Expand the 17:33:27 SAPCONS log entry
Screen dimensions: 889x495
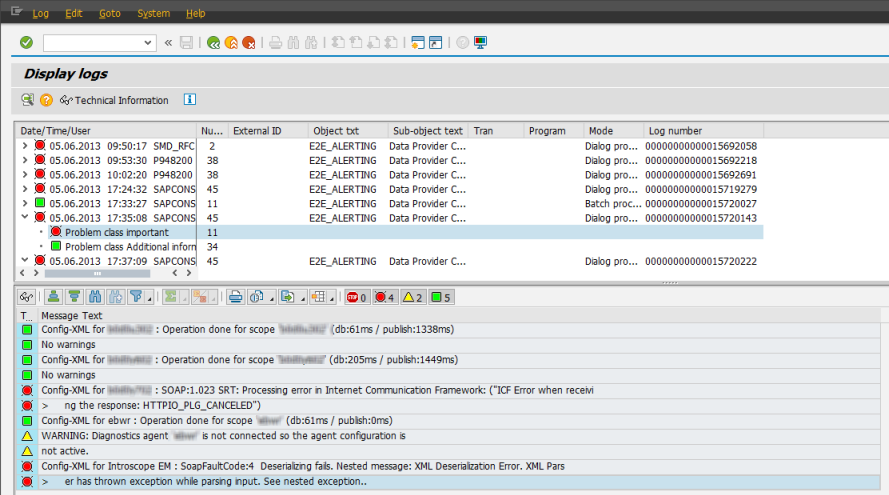24,204
